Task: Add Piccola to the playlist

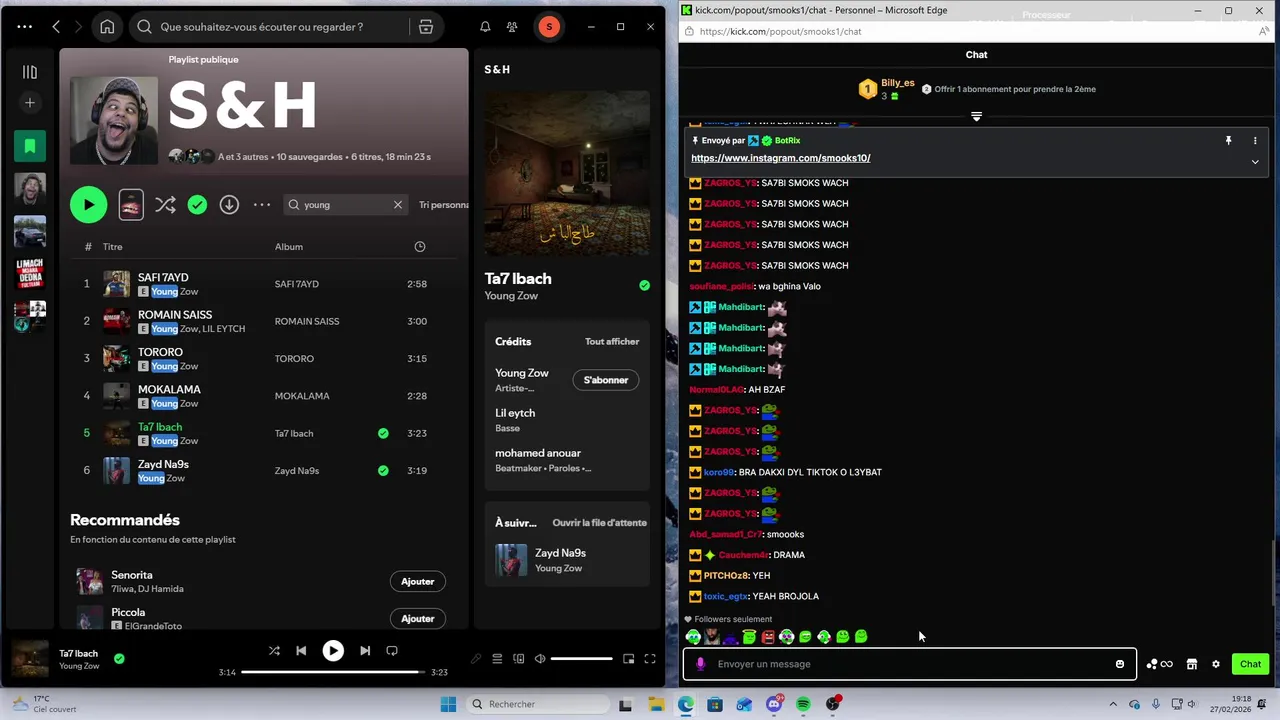Action: 417,619
